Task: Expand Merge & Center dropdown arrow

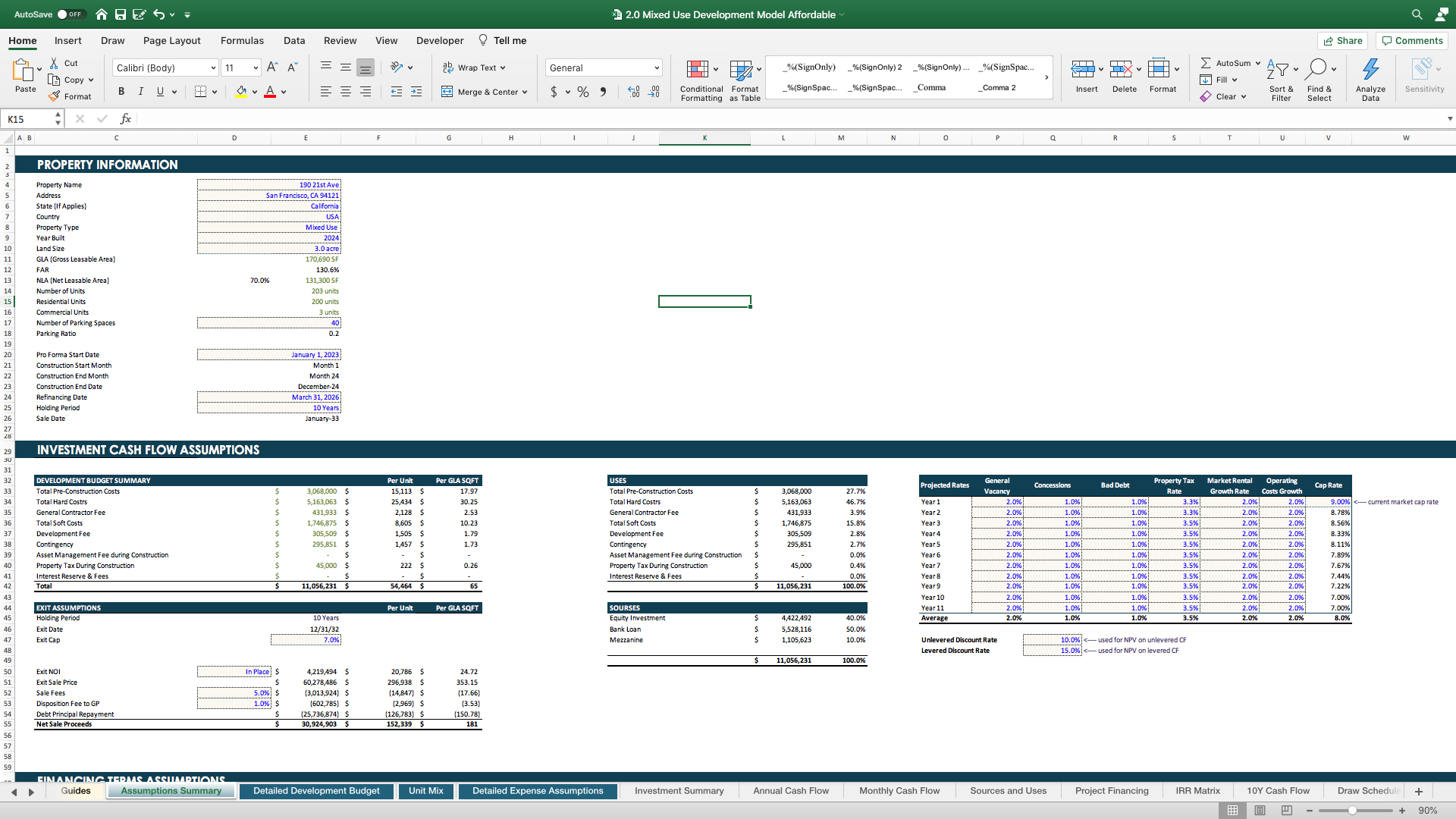Action: click(x=525, y=92)
